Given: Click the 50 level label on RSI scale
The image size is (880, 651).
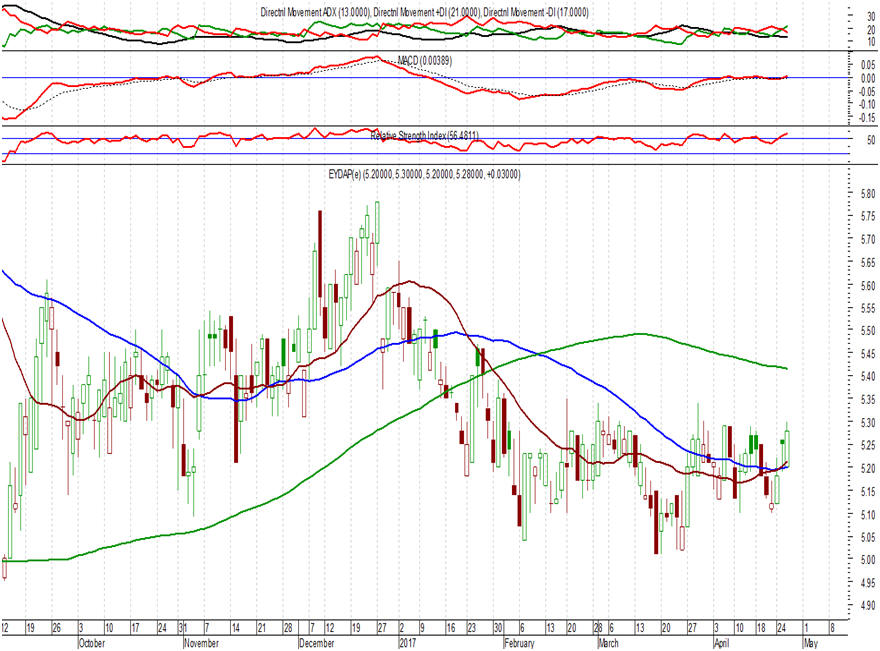Looking at the screenshot, I should pyautogui.click(x=871, y=140).
